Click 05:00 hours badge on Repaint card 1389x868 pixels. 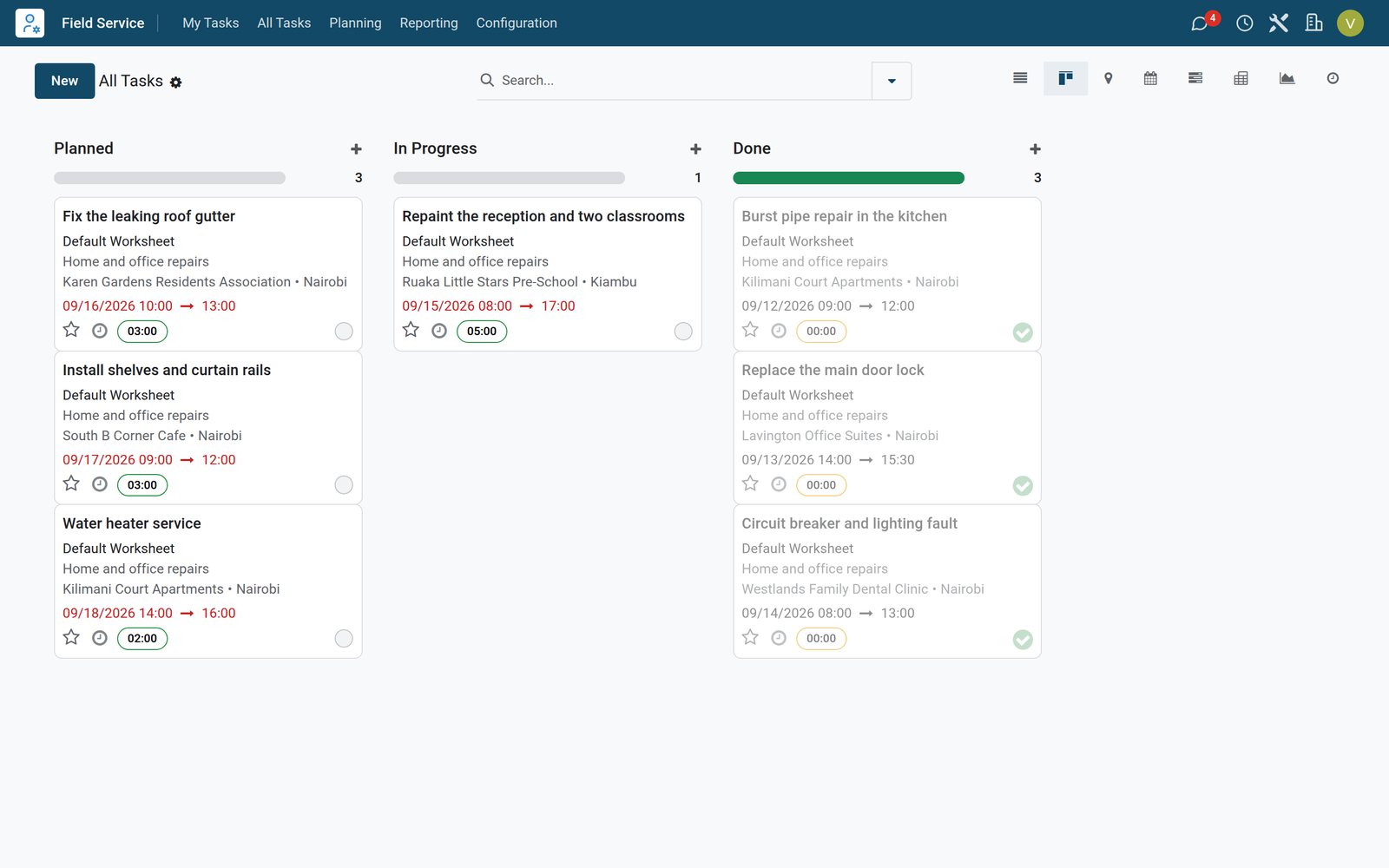pyautogui.click(x=482, y=332)
